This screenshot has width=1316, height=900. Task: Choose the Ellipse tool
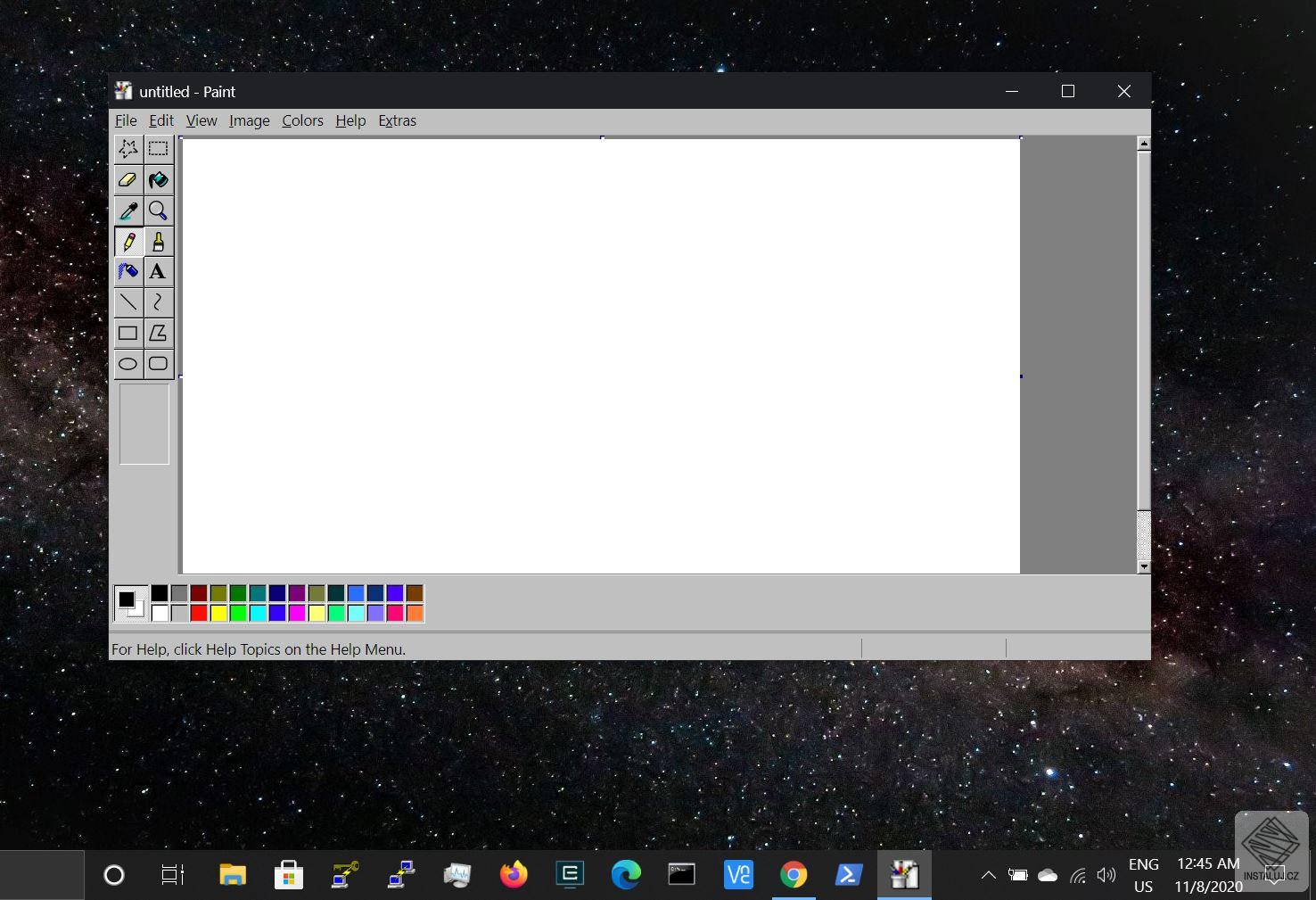(x=128, y=364)
